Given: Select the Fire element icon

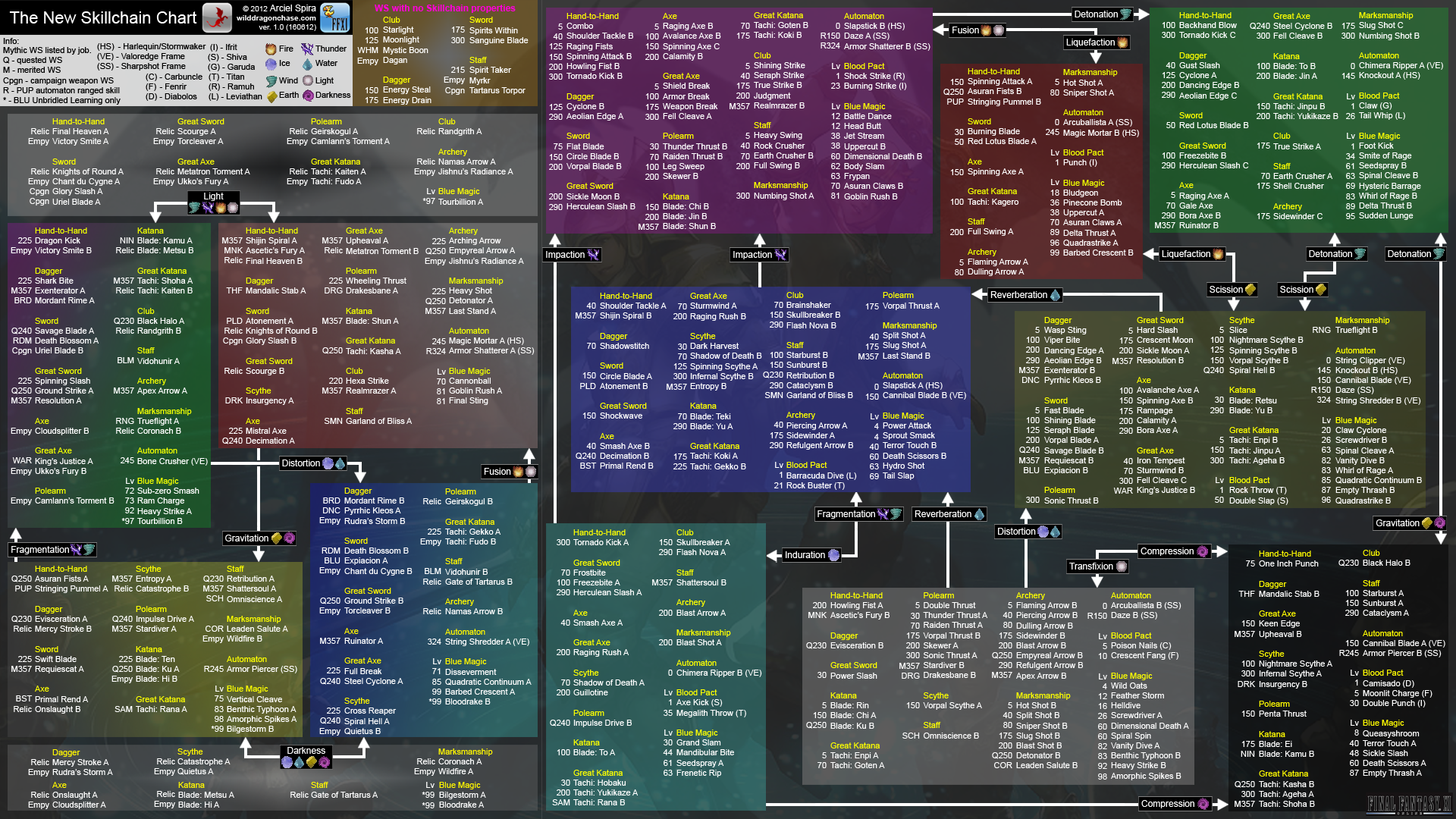Looking at the screenshot, I should (x=265, y=47).
